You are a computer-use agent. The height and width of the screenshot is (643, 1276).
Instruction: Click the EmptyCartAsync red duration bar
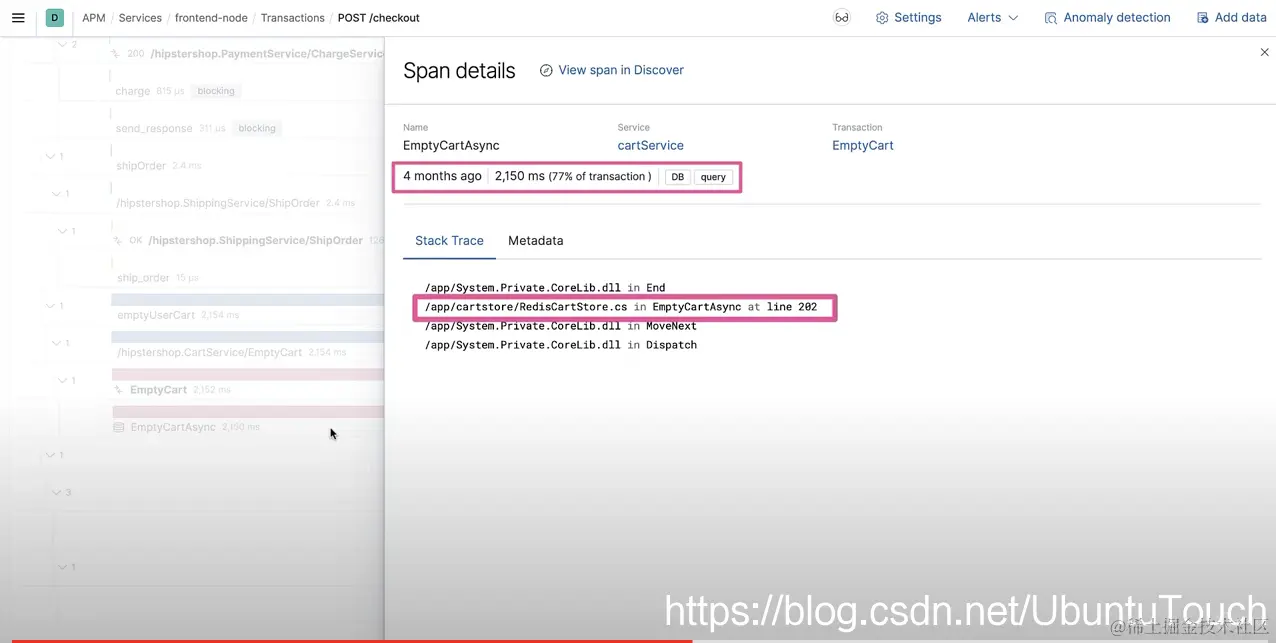pos(248,412)
